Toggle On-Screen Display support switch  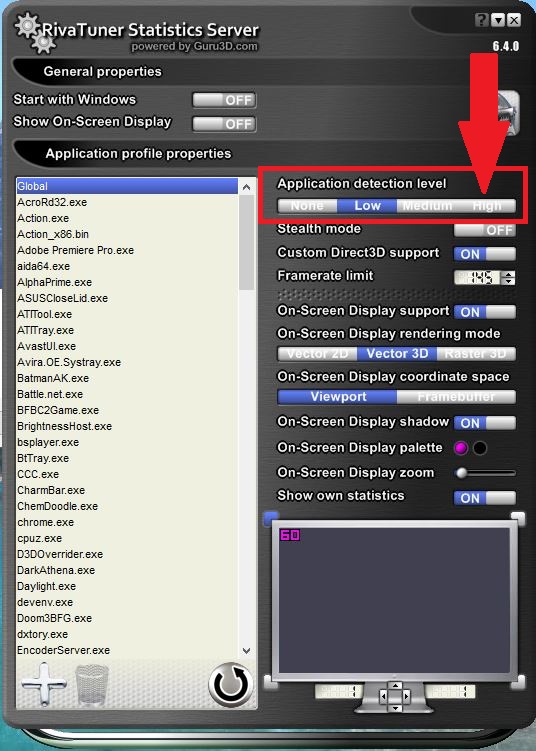coord(485,312)
